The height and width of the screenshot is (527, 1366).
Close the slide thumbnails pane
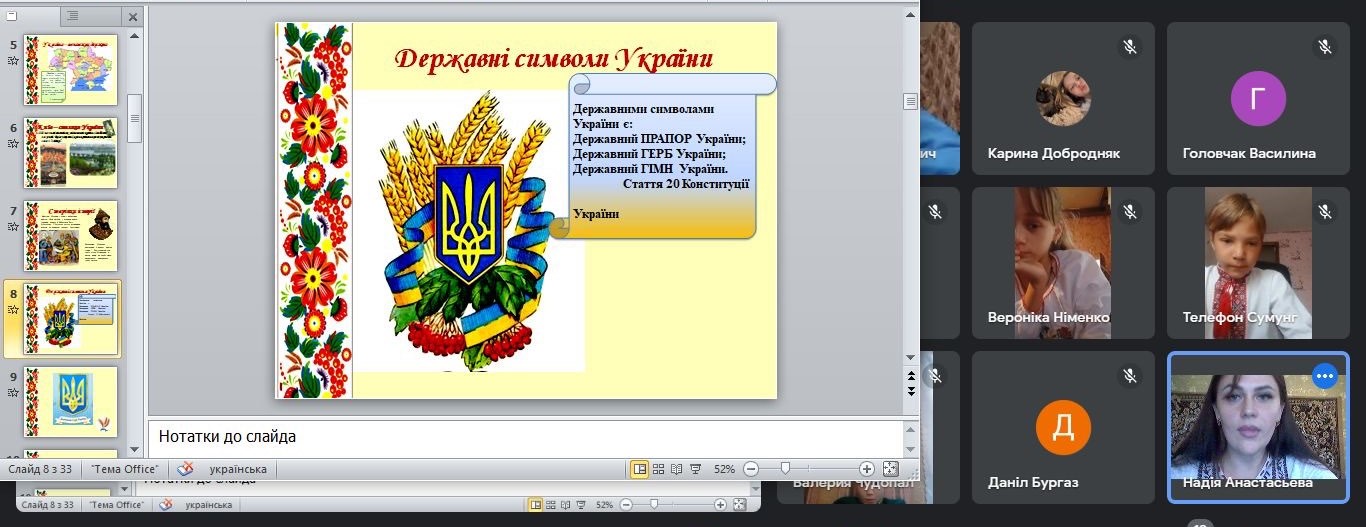pyautogui.click(x=134, y=17)
